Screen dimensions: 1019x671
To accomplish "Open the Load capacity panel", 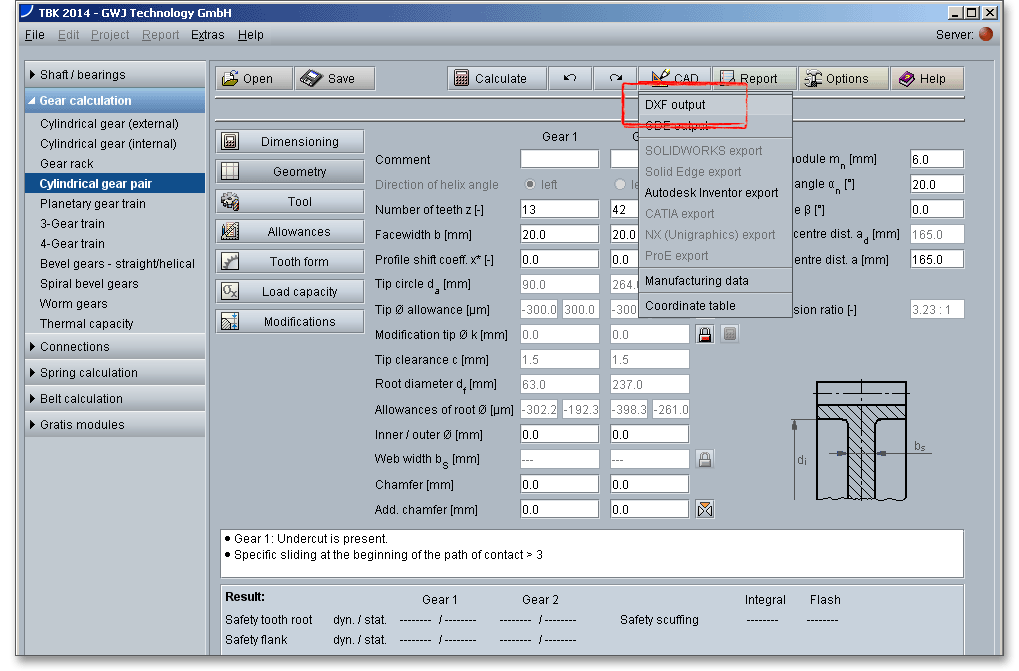I will (x=290, y=292).
